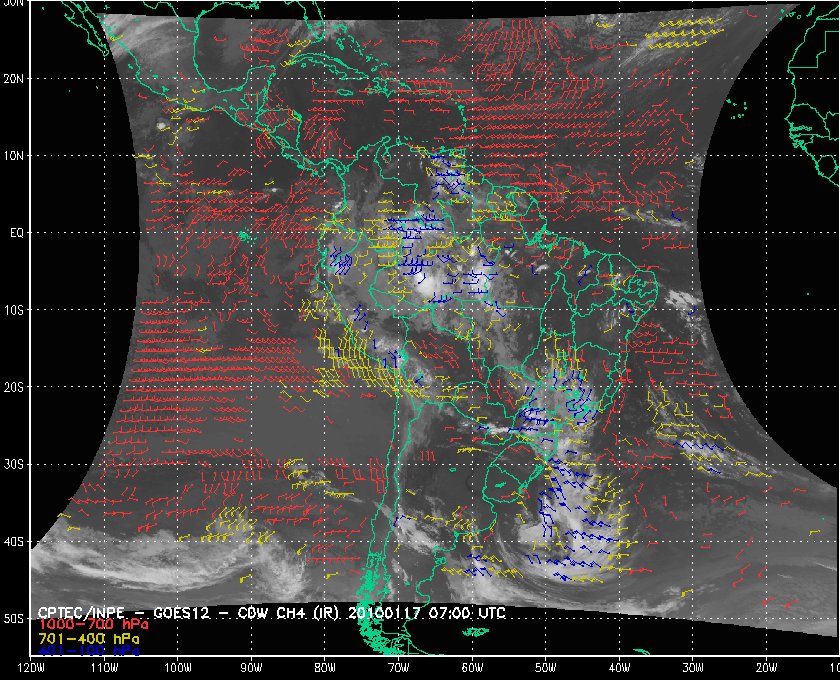Select the 100W longitude label
Viewport: 840px width, 680px height.
point(177,667)
